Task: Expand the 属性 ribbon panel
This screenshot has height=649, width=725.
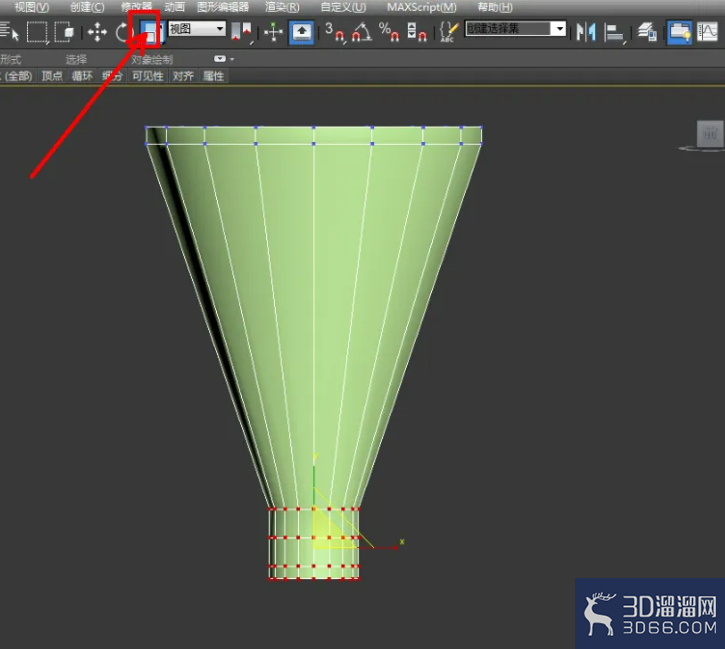Action: (214, 76)
